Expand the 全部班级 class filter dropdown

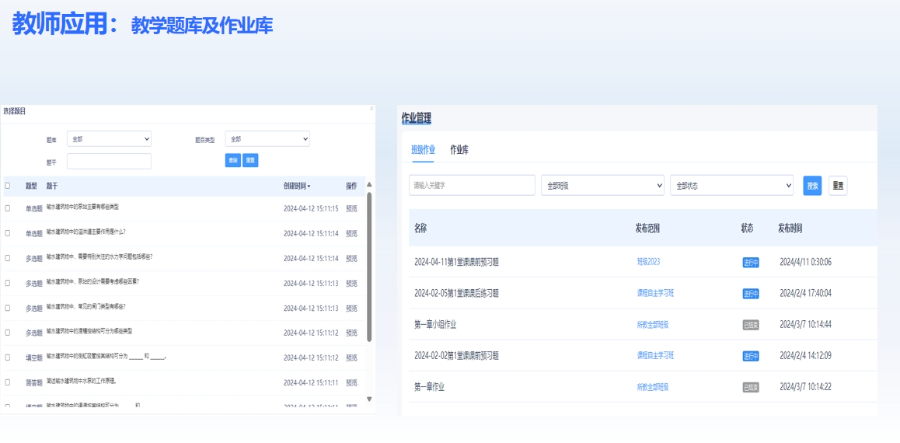tap(603, 186)
